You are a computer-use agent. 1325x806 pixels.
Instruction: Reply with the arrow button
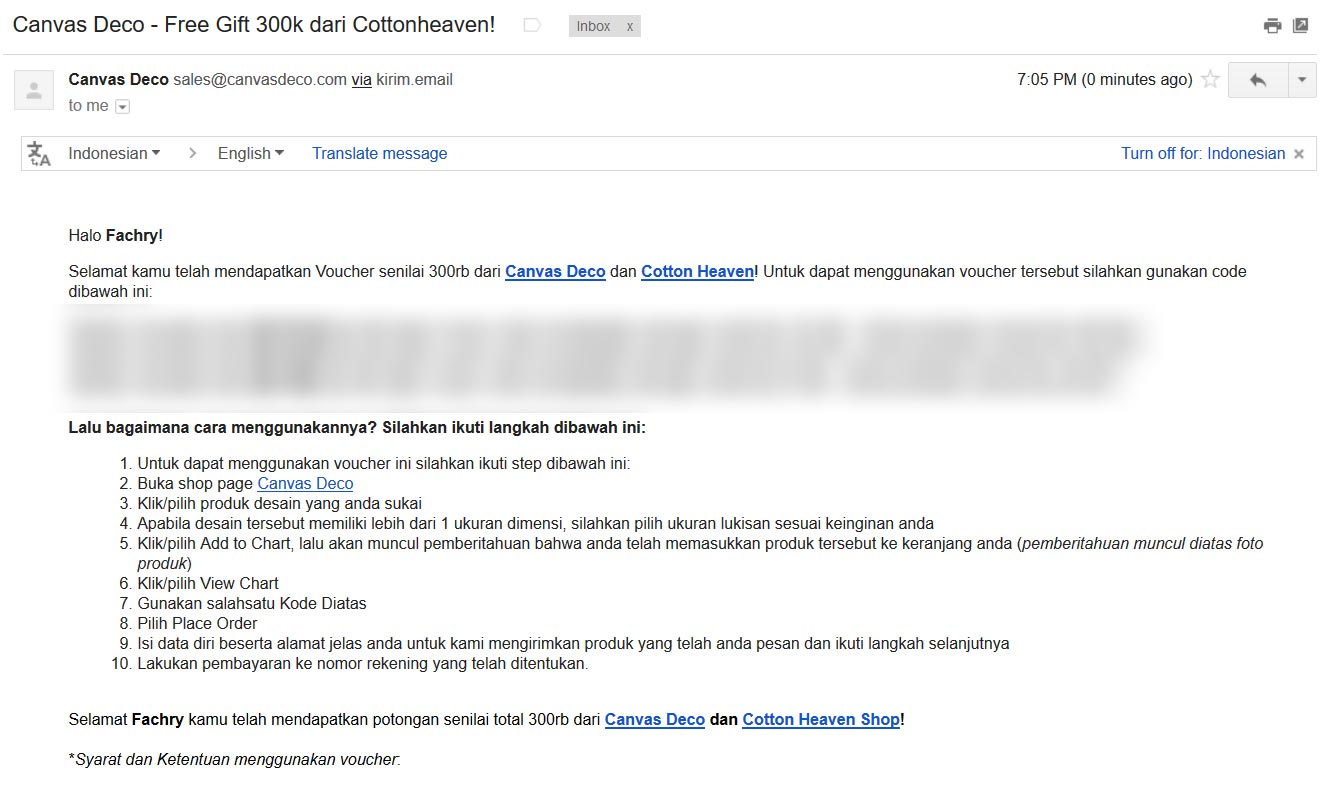(x=1258, y=80)
